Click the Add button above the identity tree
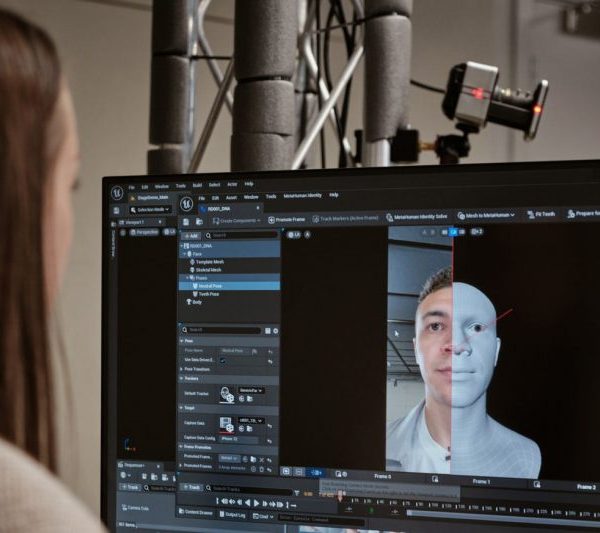 tap(191, 236)
